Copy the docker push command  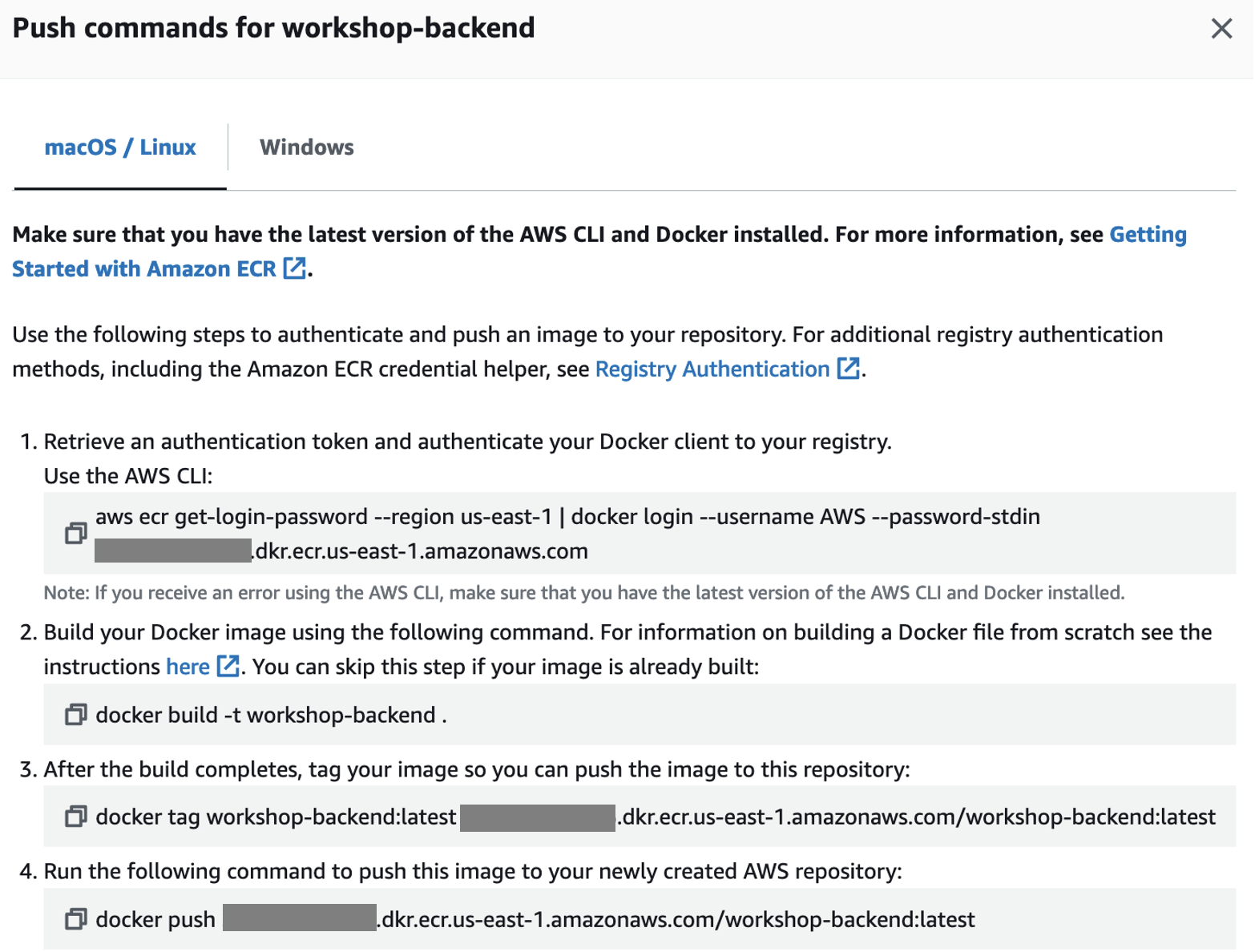point(75,919)
